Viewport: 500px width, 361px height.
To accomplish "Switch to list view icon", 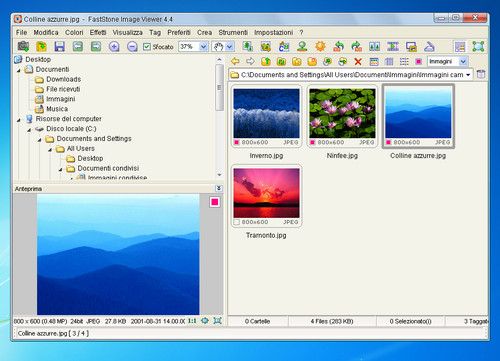I will coord(404,61).
